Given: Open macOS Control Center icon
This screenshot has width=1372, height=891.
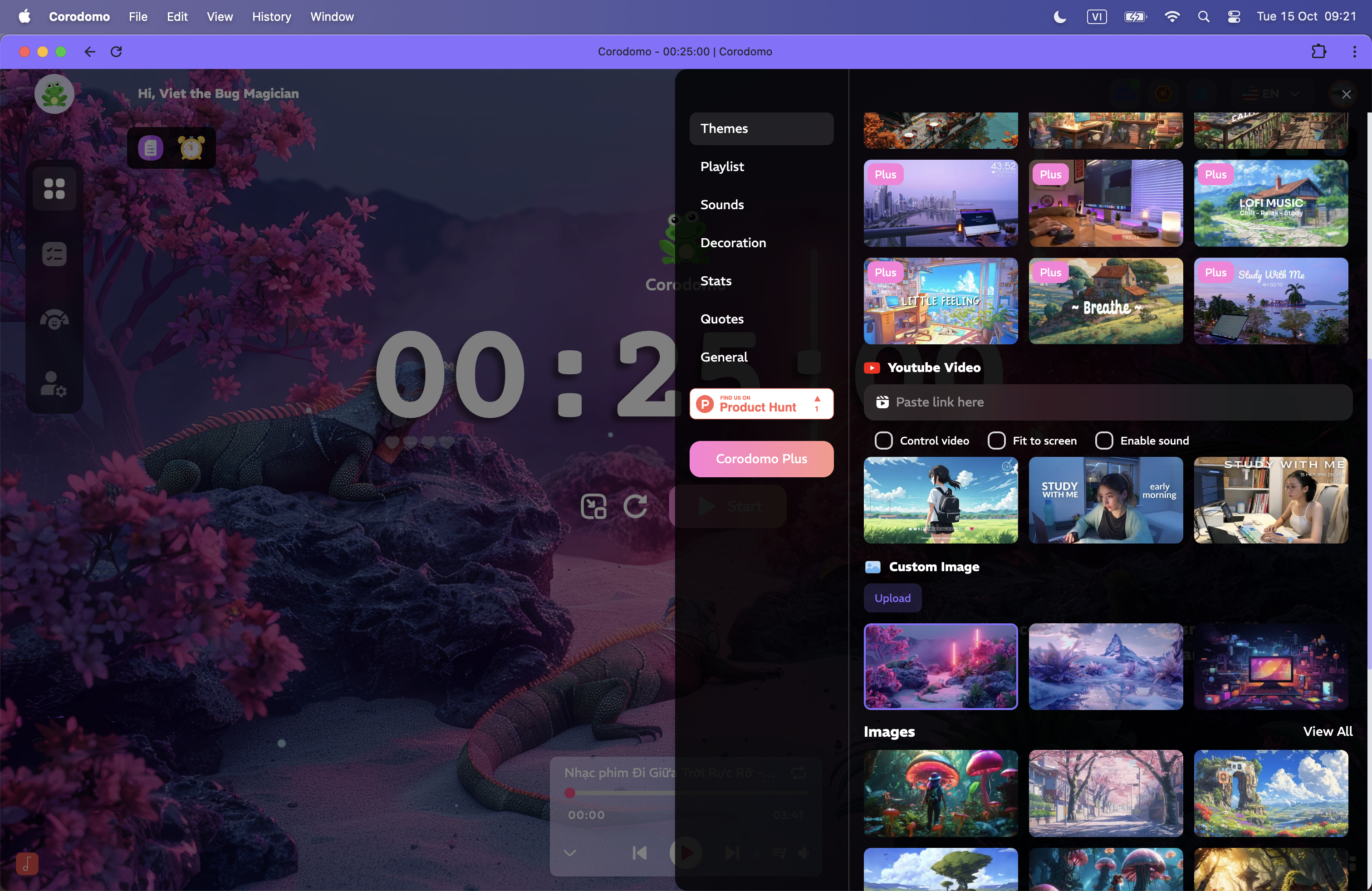Looking at the screenshot, I should tap(1234, 17).
